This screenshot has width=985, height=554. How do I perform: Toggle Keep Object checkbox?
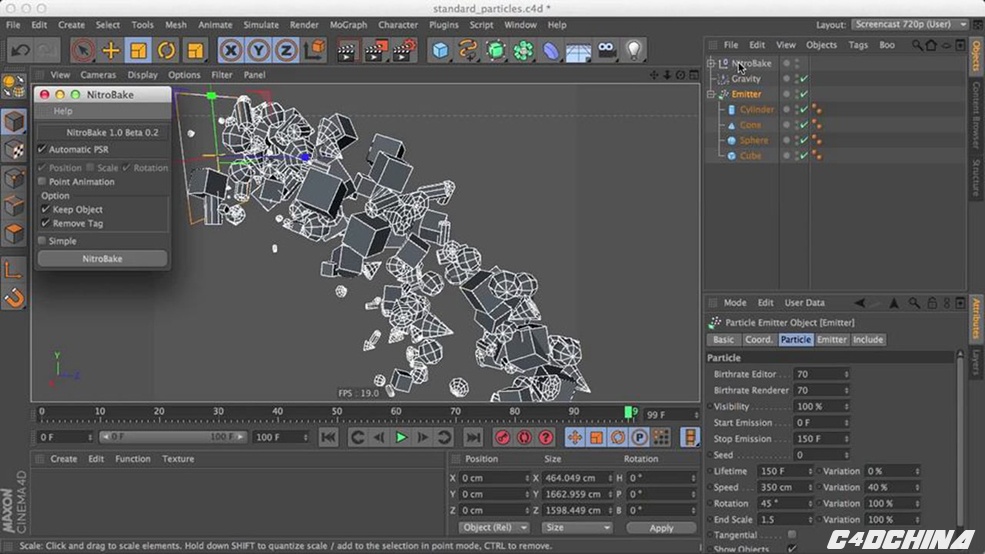(45, 209)
